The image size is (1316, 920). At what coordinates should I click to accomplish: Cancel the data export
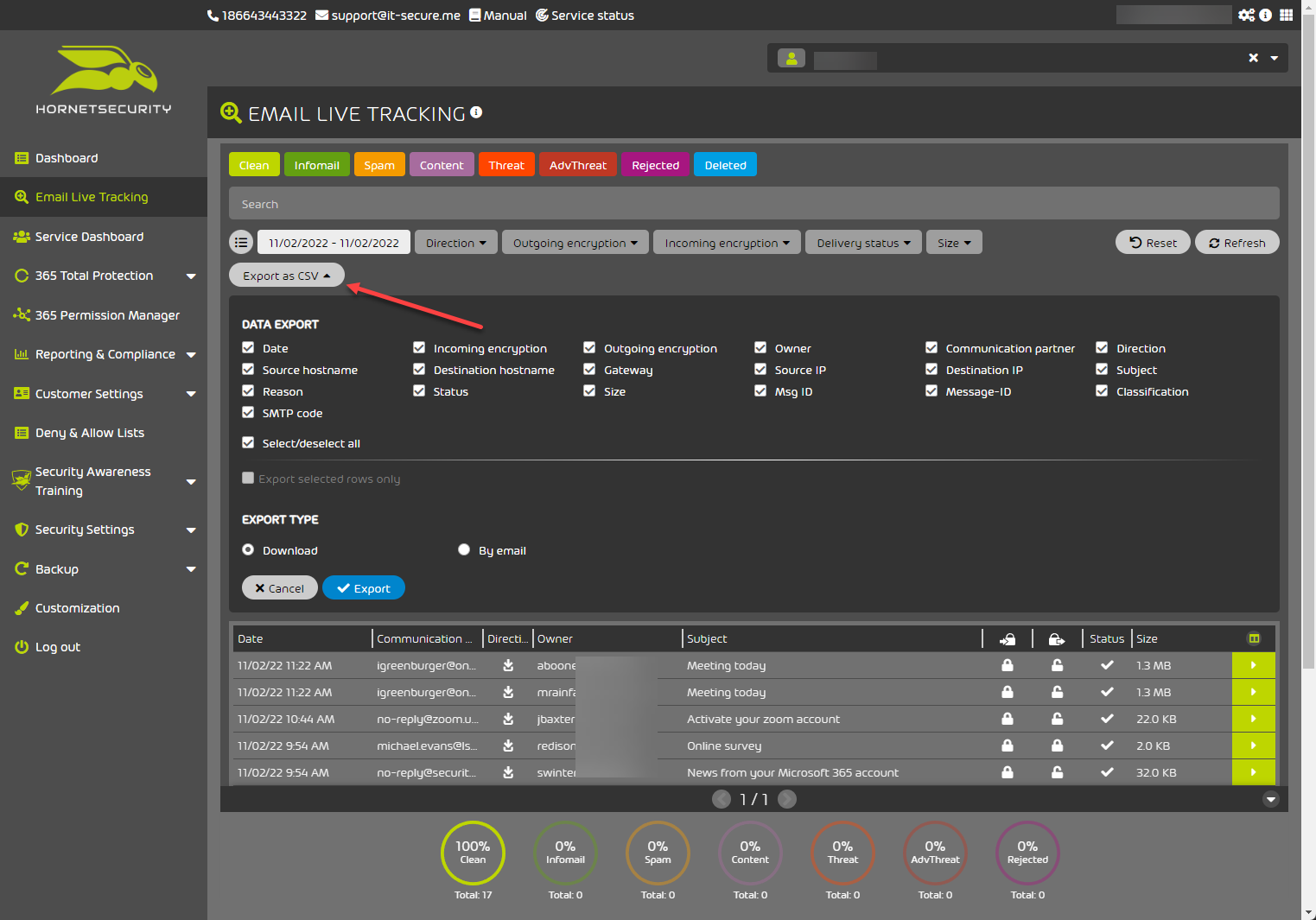point(280,587)
